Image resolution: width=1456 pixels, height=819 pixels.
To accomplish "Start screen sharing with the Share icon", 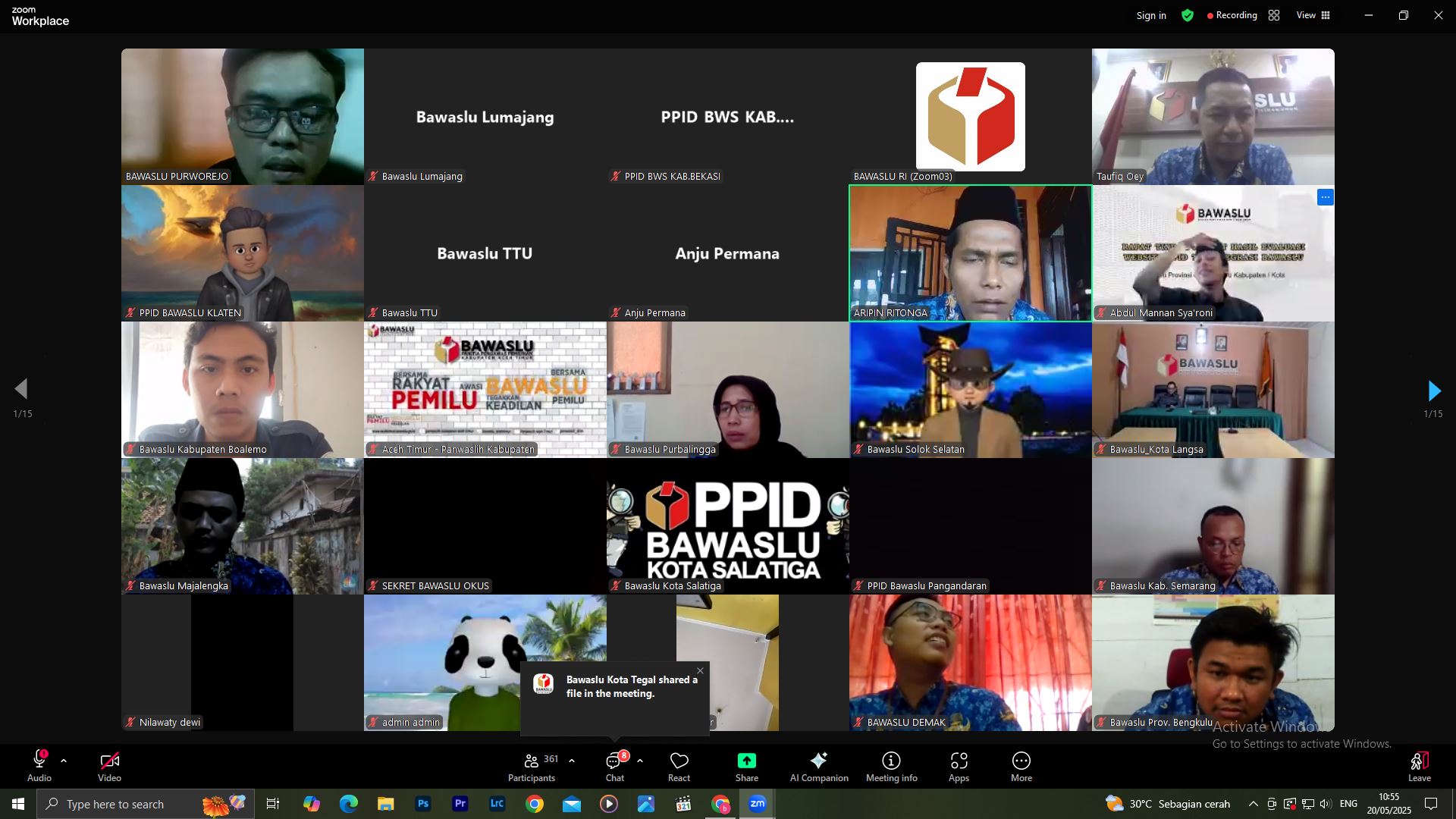I will (x=746, y=764).
